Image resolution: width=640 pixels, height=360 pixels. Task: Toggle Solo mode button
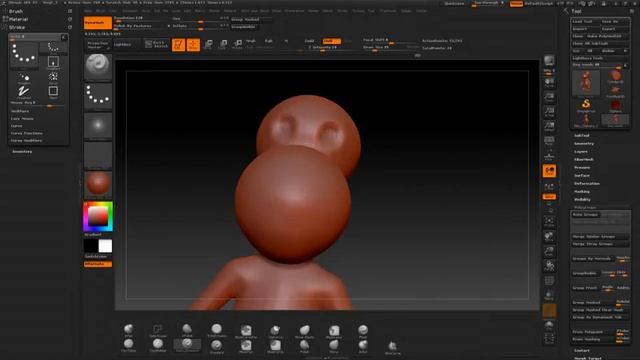pyautogui.click(x=549, y=324)
